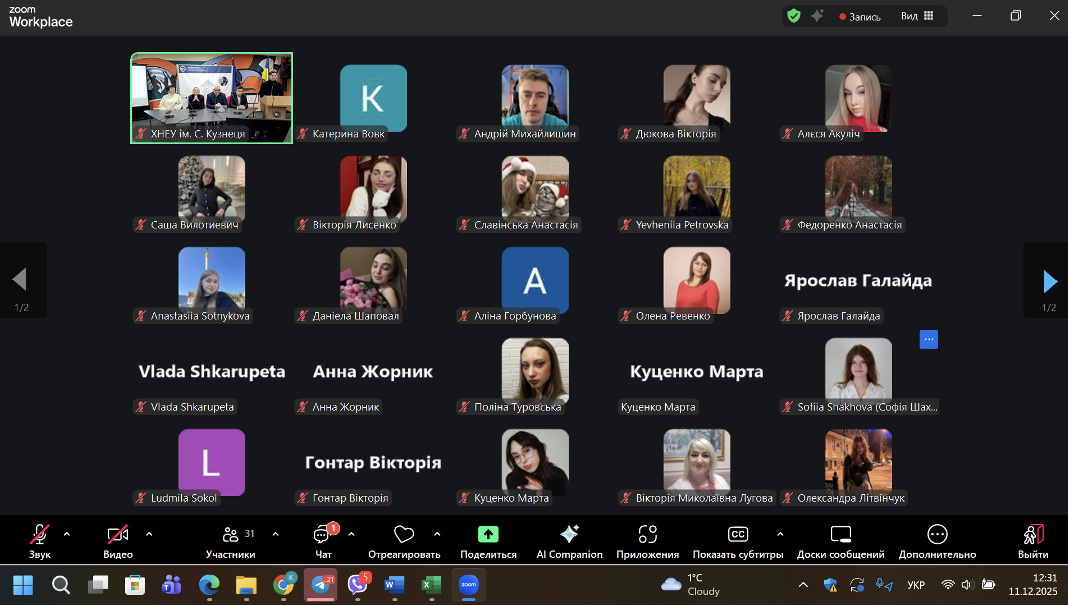The height and width of the screenshot is (606, 1068).
Task: Open the Чат chat panel
Action: 323,539
